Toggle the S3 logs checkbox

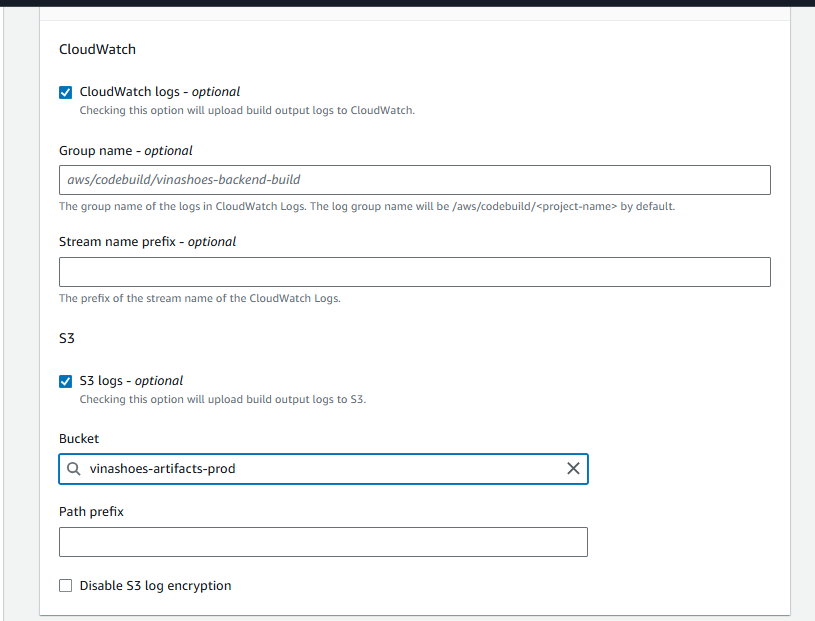coord(66,381)
